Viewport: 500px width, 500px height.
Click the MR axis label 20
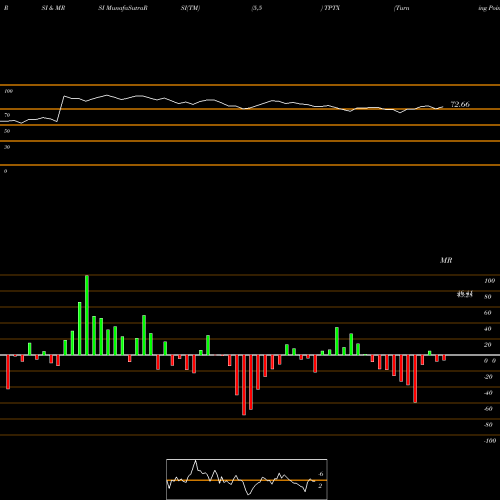488,345
